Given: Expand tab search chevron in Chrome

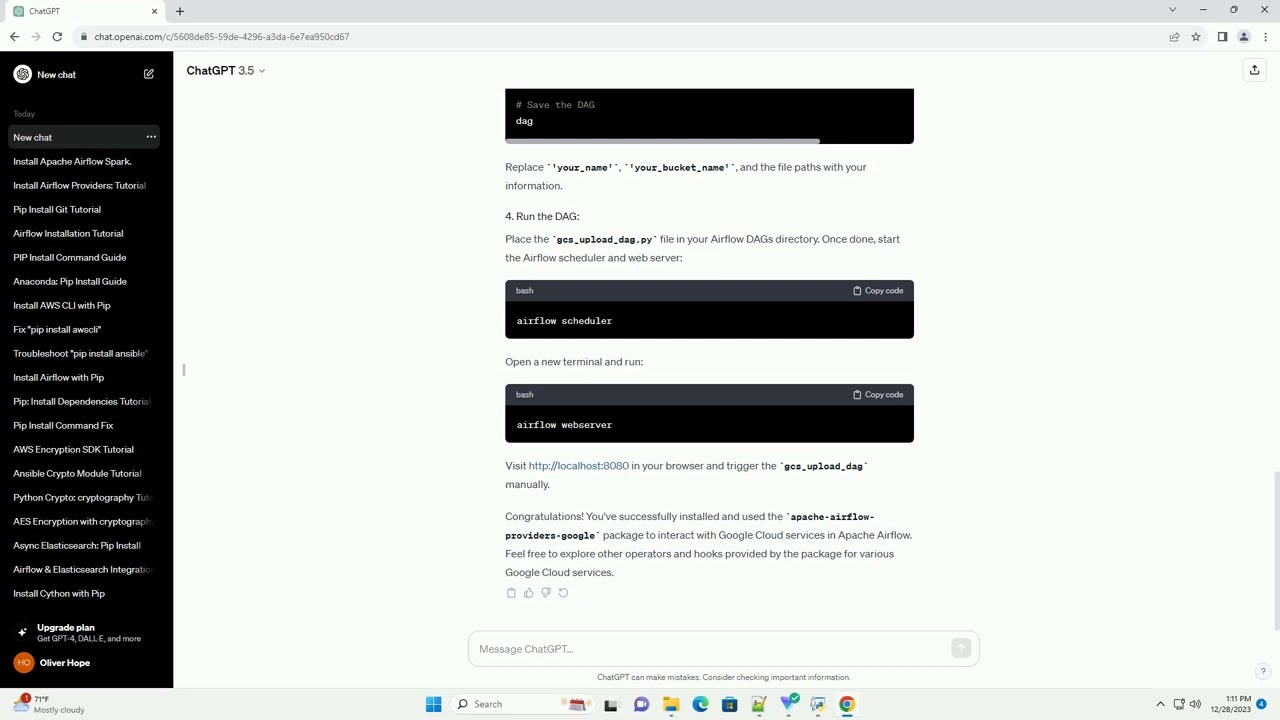Looking at the screenshot, I should click(1172, 10).
